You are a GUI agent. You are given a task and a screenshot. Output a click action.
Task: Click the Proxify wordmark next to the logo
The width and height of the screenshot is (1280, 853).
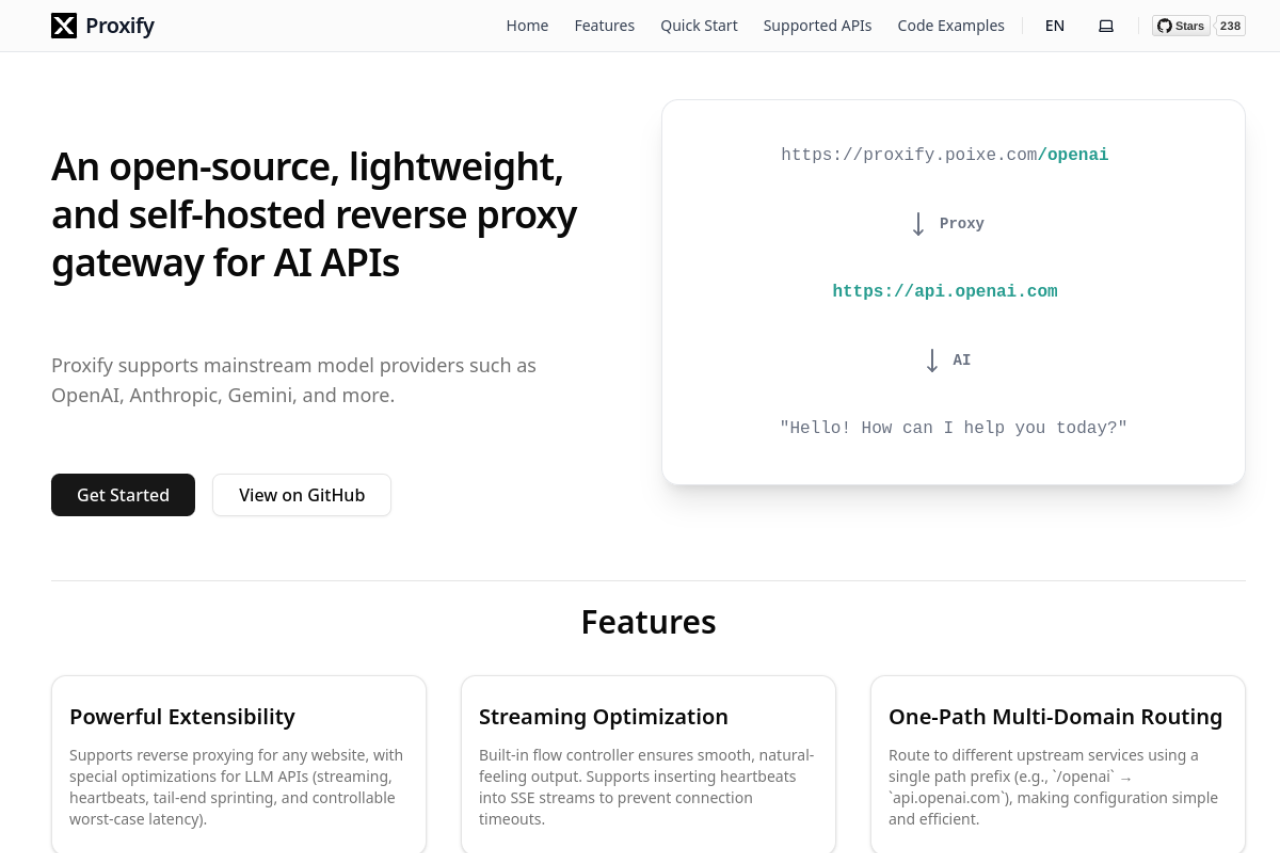121,25
